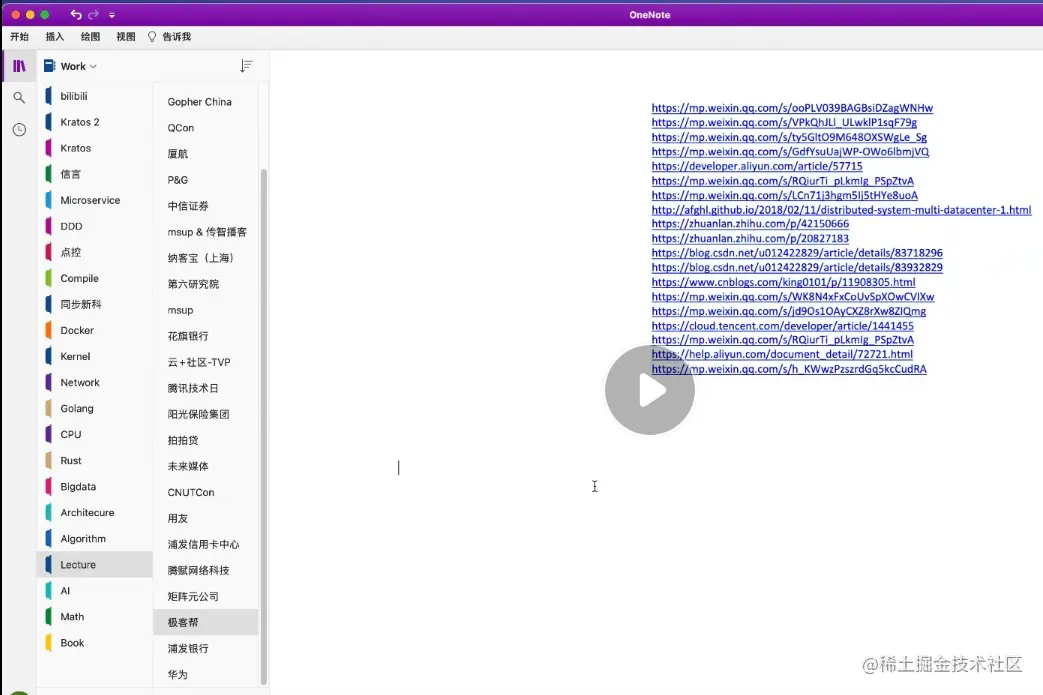Image resolution: width=1043 pixels, height=695 pixels.
Task: Open the developer.aliyun.com article 57715 link
Action: coord(756,166)
